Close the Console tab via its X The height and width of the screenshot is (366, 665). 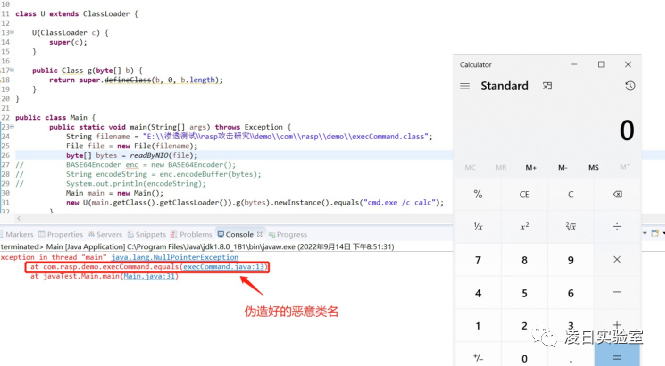(260, 234)
